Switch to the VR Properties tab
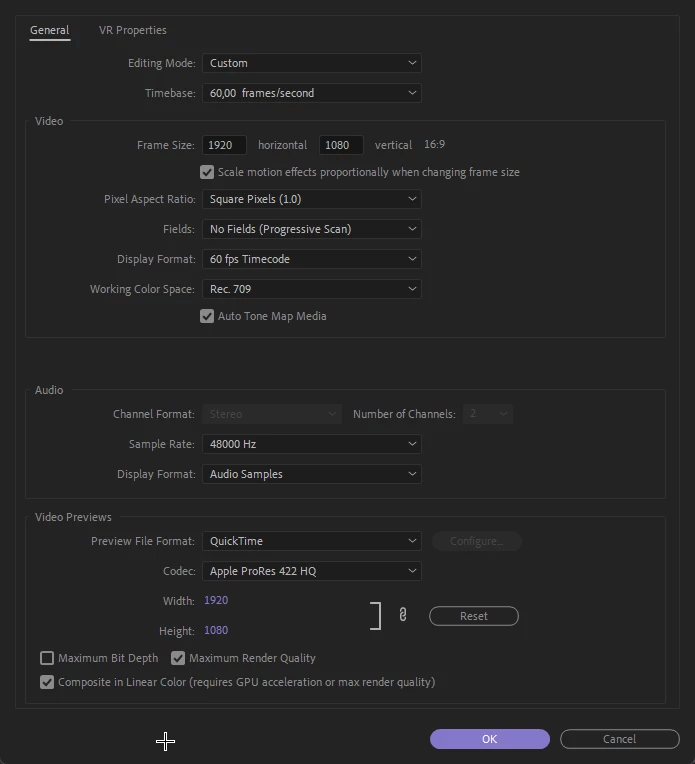 133,30
